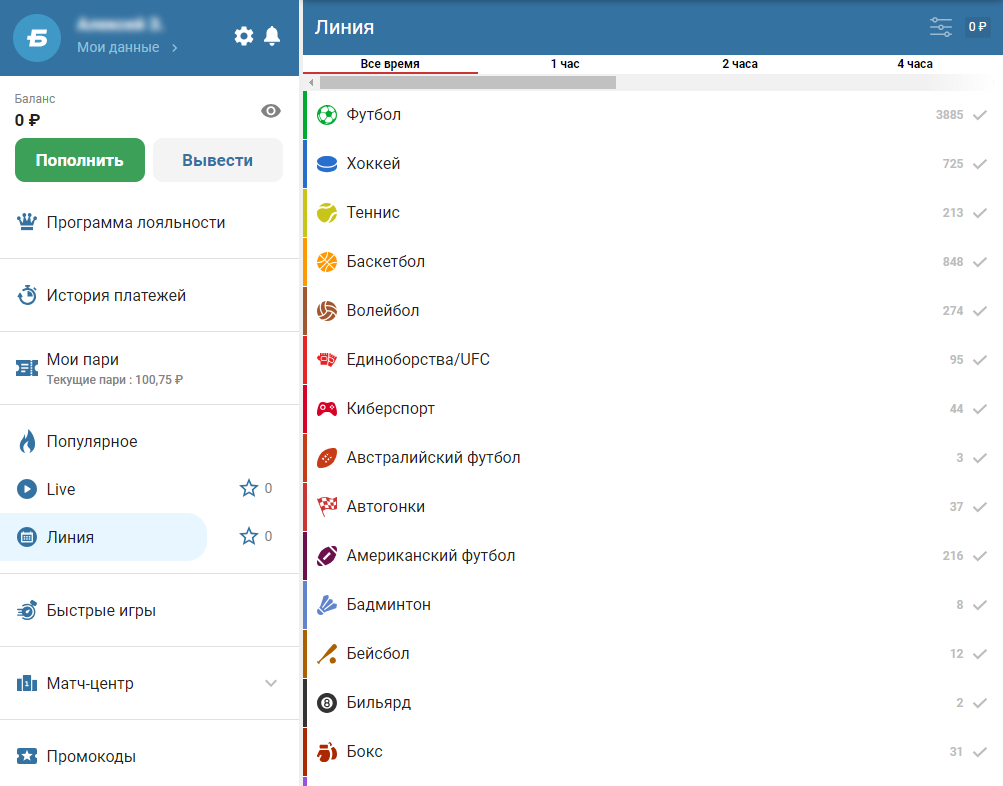Open Мои данные link
Screen dimensions: 1003x786
click(127, 47)
